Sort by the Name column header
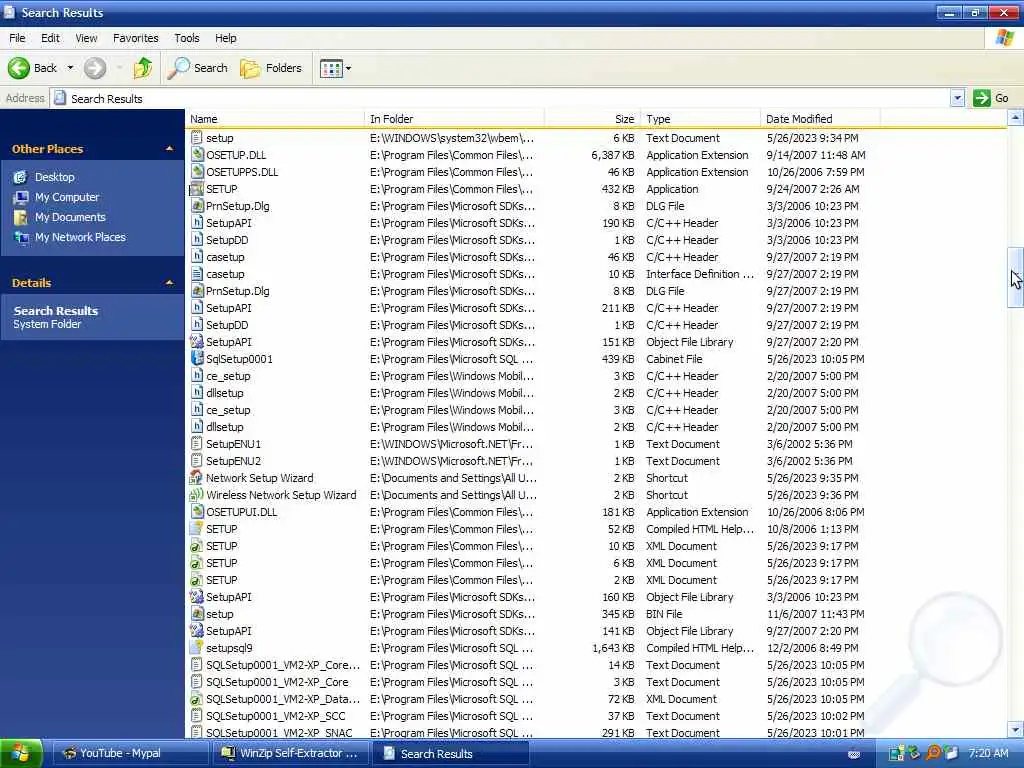The image size is (1024, 768). point(275,119)
